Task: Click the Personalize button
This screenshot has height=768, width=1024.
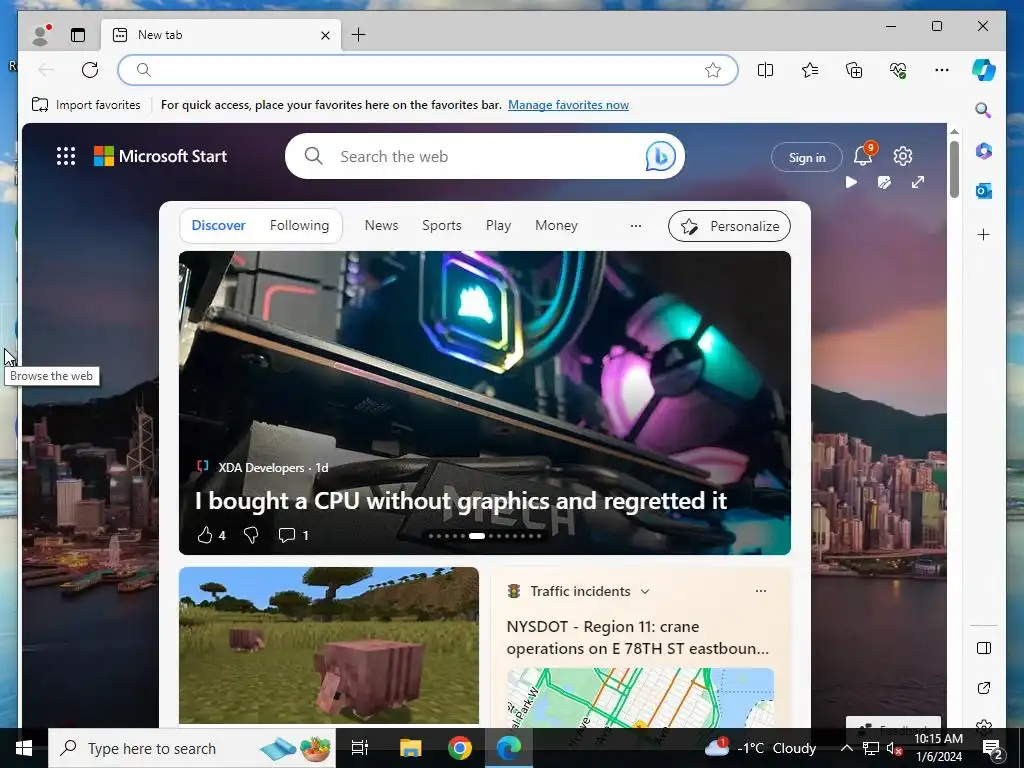Action: [729, 226]
